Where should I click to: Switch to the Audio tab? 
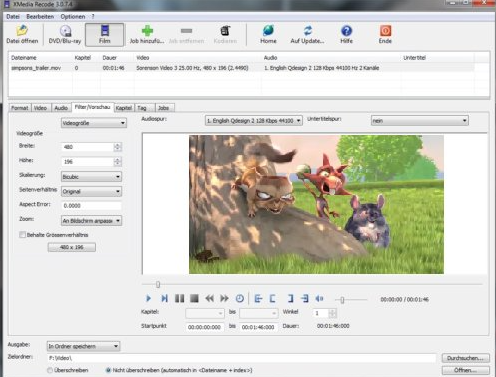click(61, 108)
